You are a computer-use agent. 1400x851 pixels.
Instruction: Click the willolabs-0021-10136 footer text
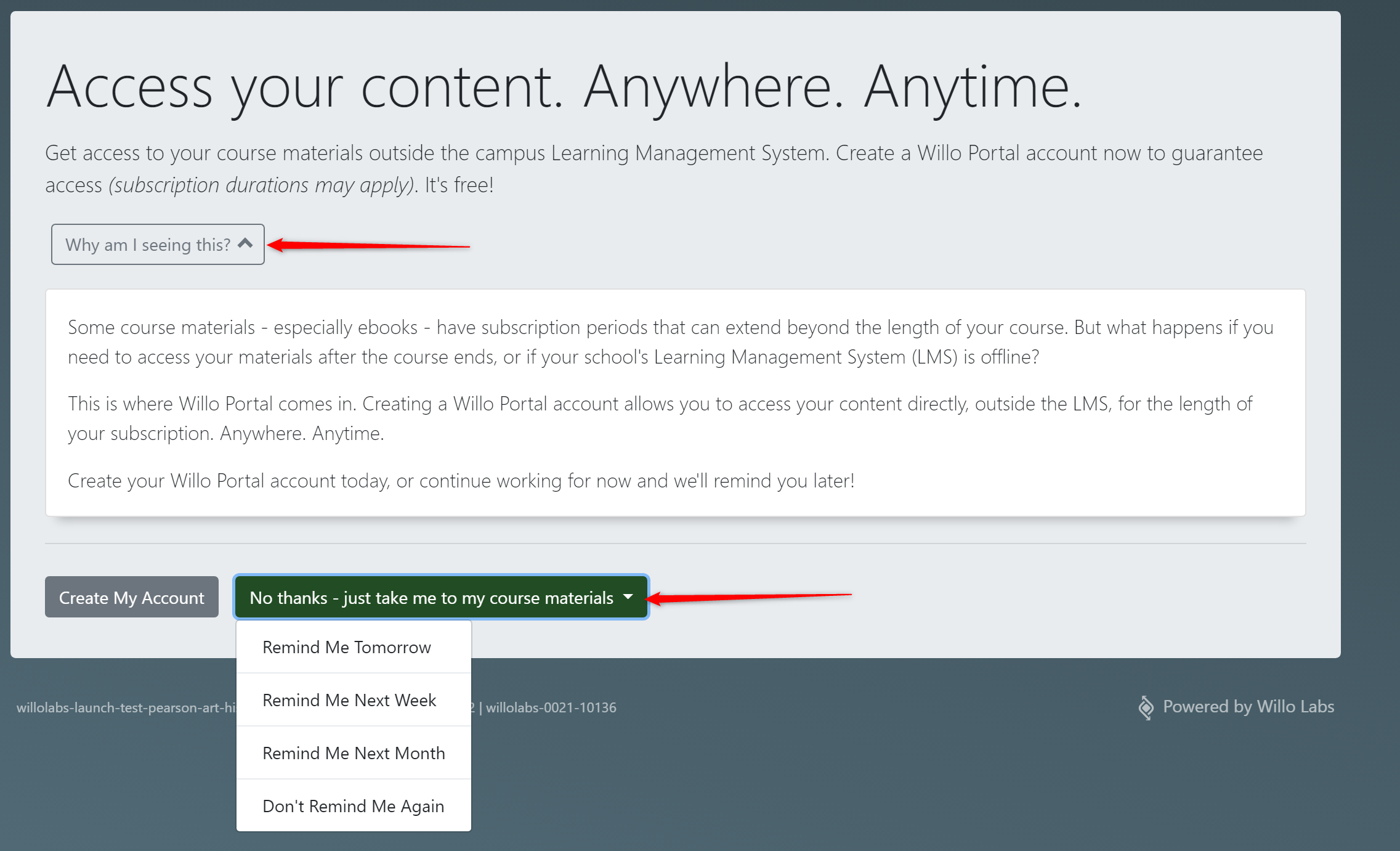coord(551,707)
